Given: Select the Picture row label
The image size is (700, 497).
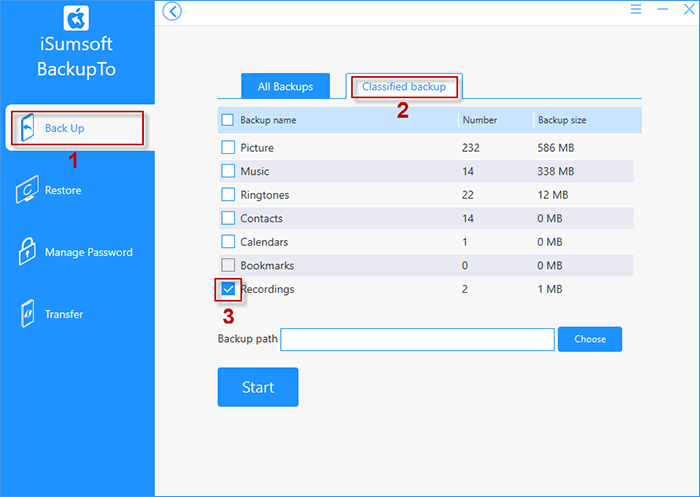Looking at the screenshot, I should [257, 148].
